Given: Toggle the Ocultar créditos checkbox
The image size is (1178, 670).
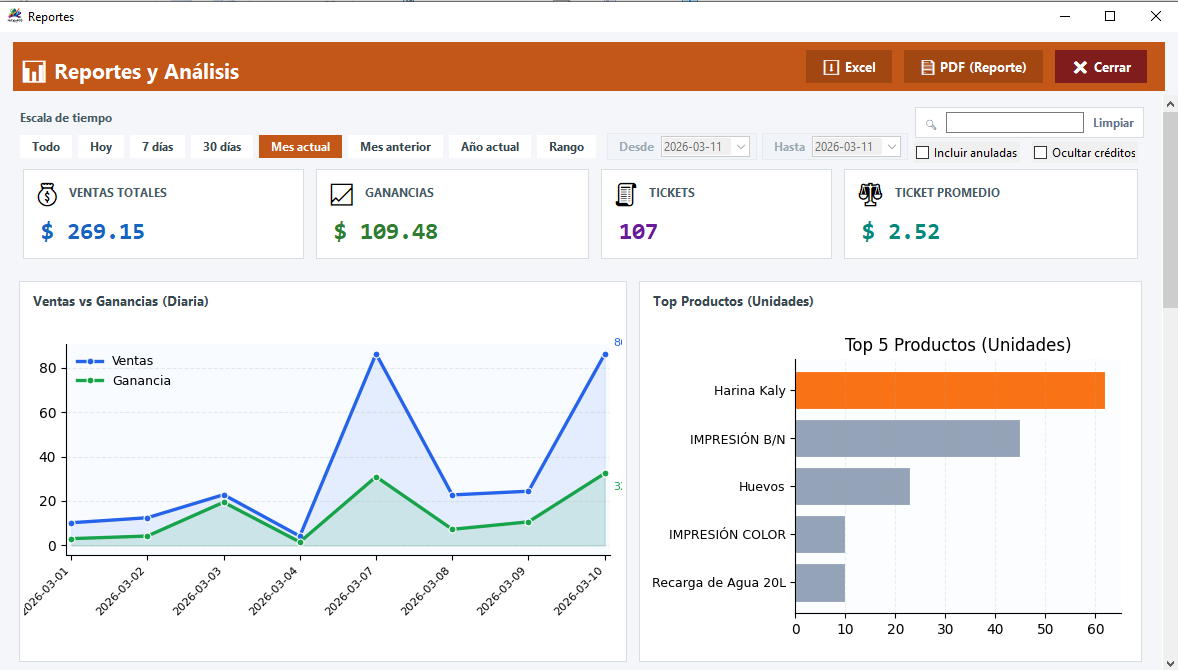Looking at the screenshot, I should (1040, 153).
